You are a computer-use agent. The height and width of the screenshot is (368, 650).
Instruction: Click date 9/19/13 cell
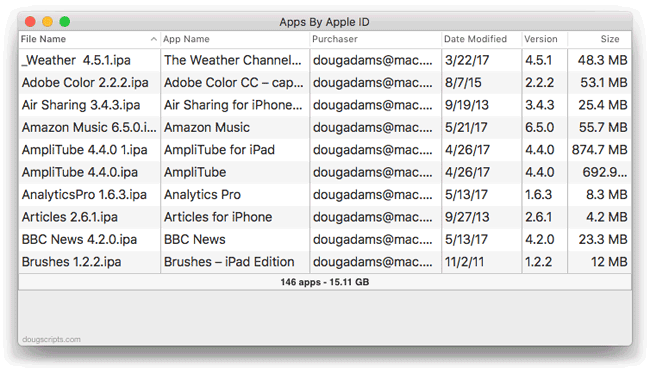(x=481, y=105)
